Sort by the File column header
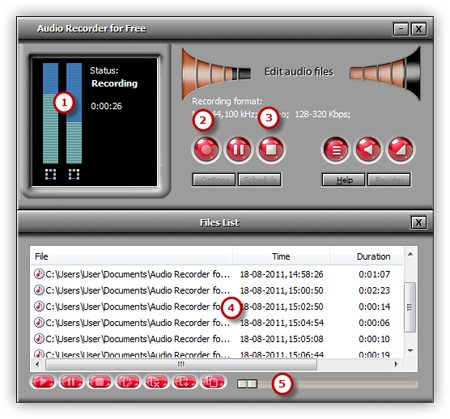The image size is (450, 419). [x=132, y=256]
